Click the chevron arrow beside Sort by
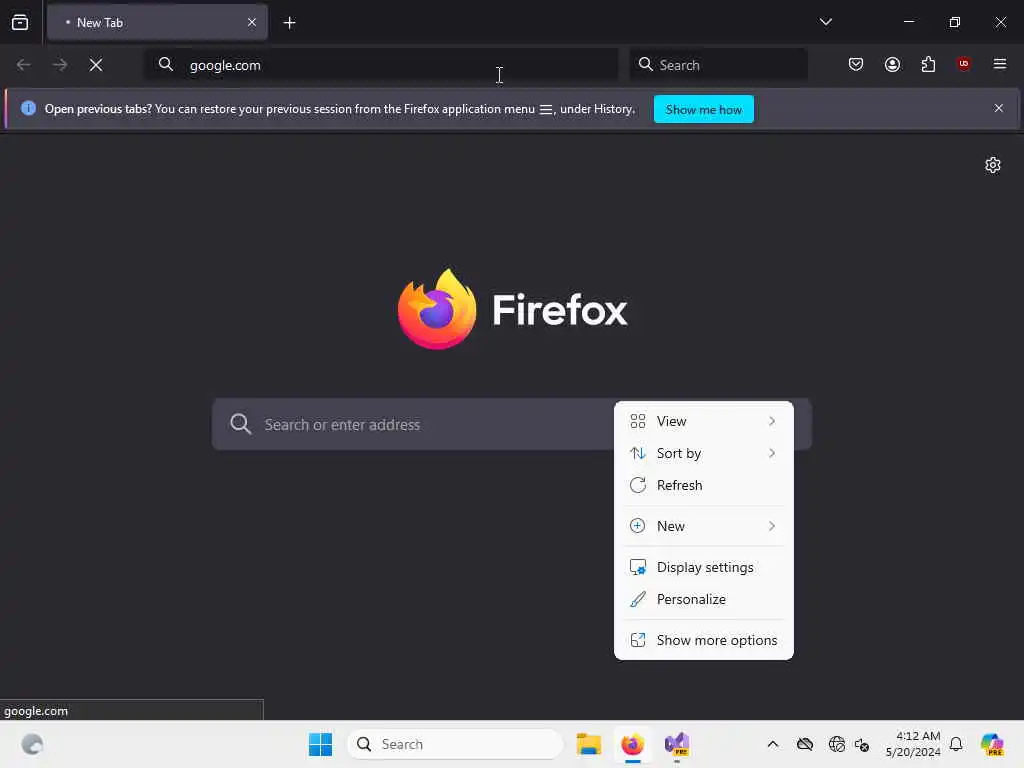The image size is (1024, 768). (772, 453)
